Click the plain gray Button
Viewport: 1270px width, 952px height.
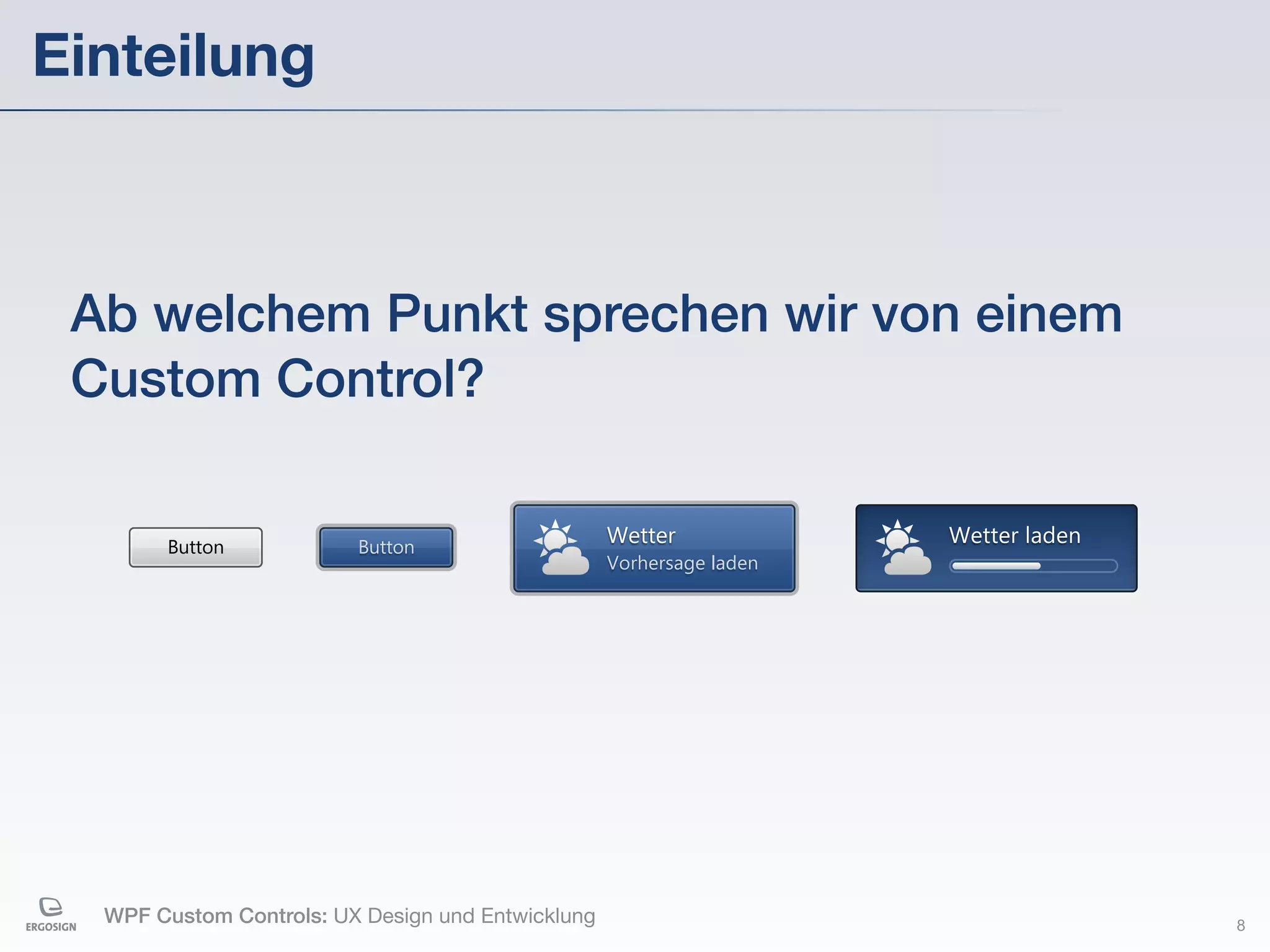click(195, 547)
